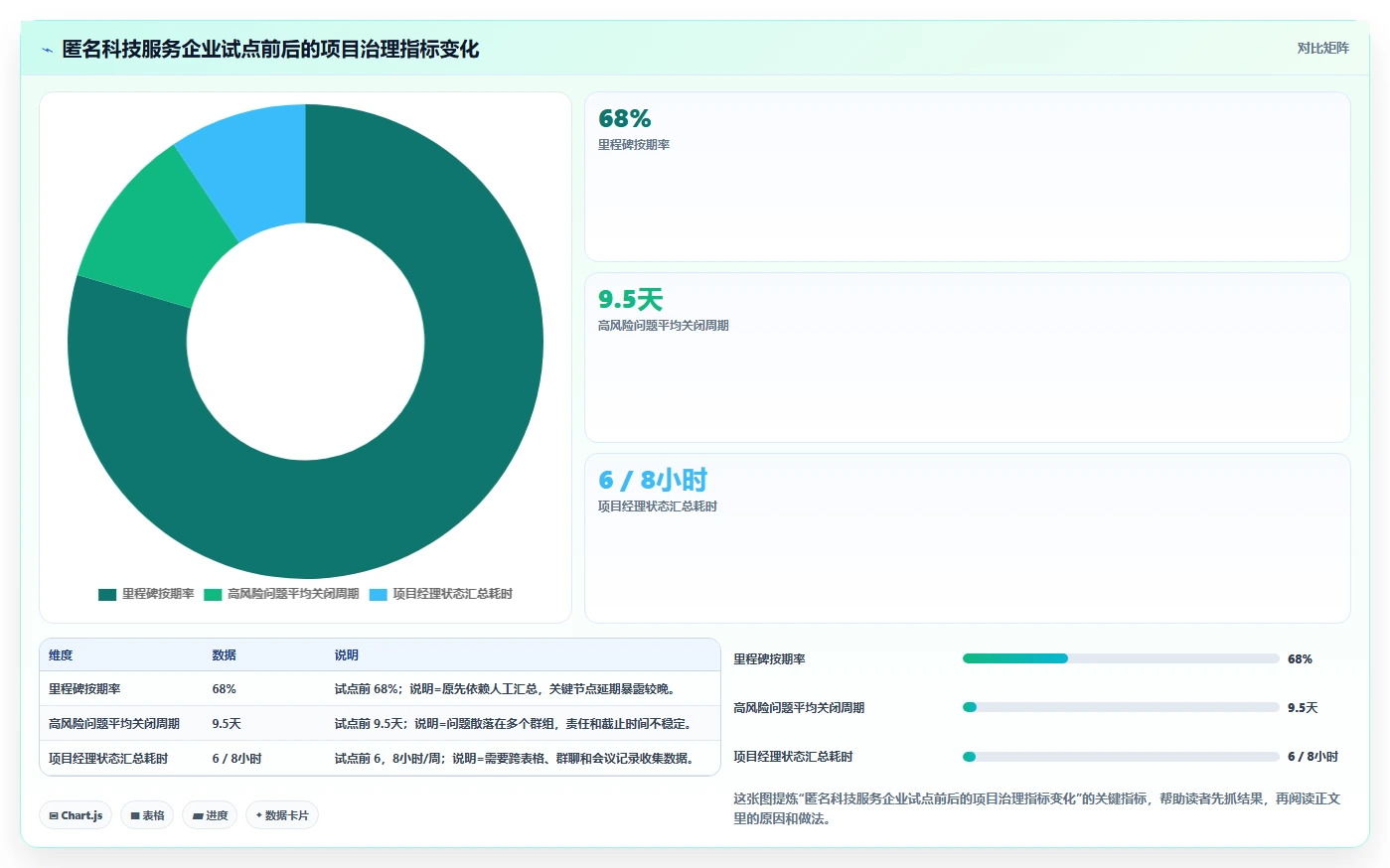1390x868 pixels.
Task: Click the 9.5天 label after progress bar
Action: pyautogui.click(x=1303, y=708)
